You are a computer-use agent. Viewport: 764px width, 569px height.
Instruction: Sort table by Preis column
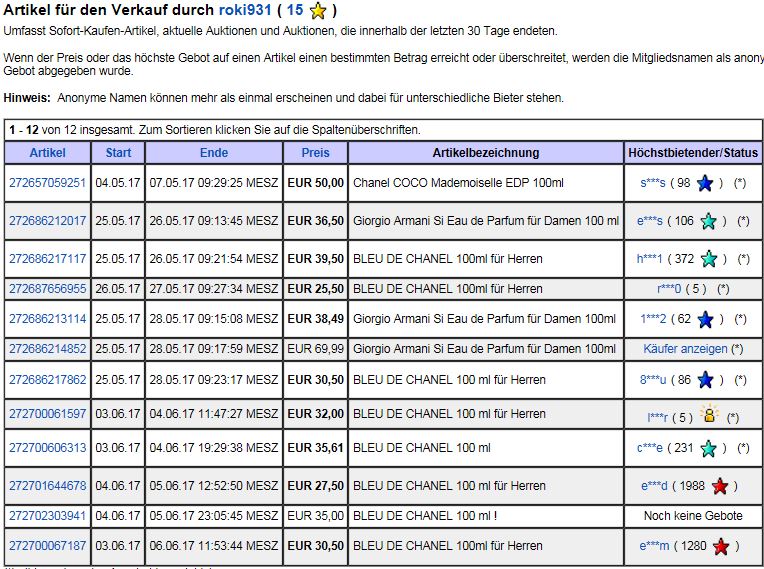click(315, 153)
